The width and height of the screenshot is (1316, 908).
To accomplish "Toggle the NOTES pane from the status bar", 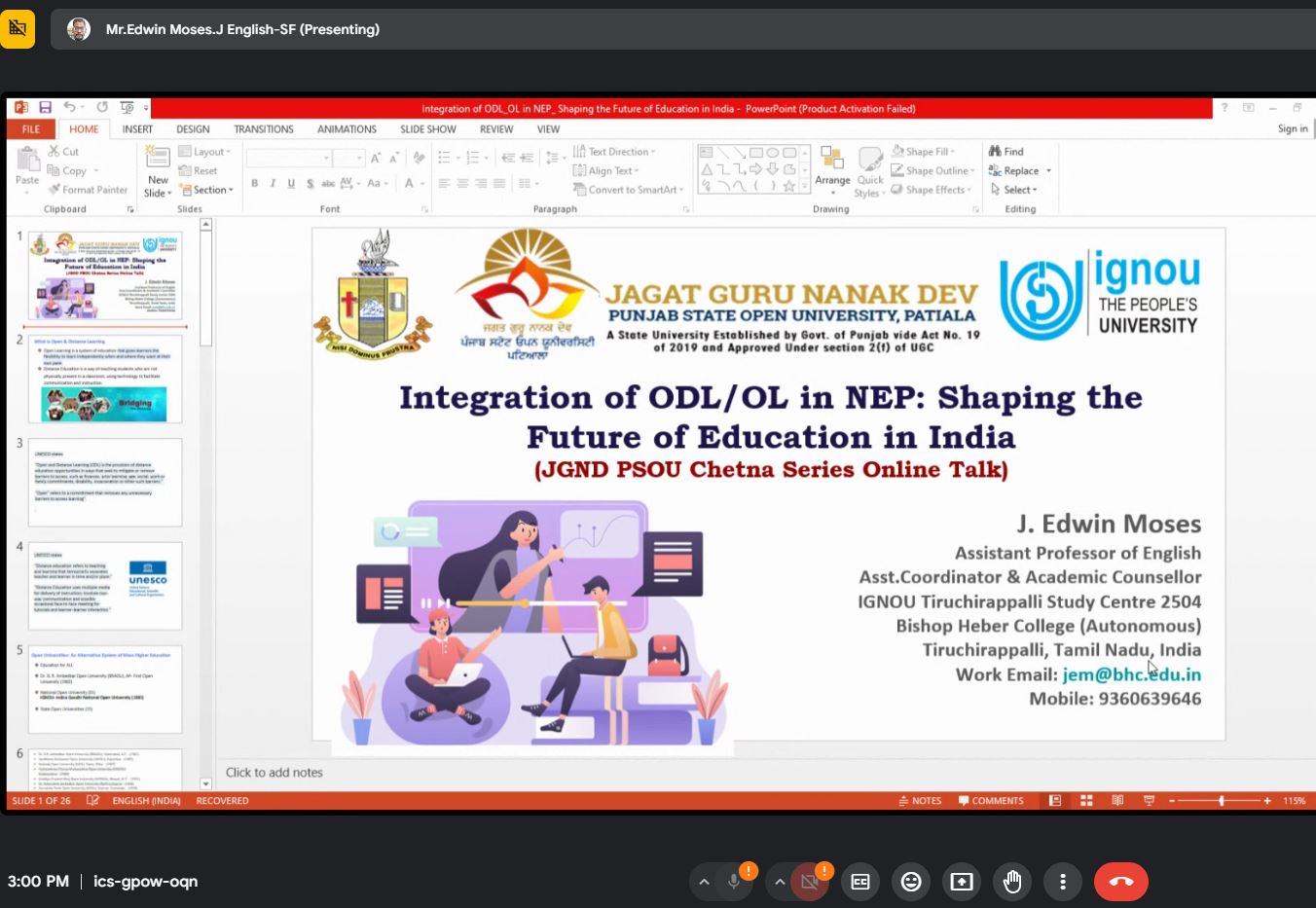I will [920, 801].
